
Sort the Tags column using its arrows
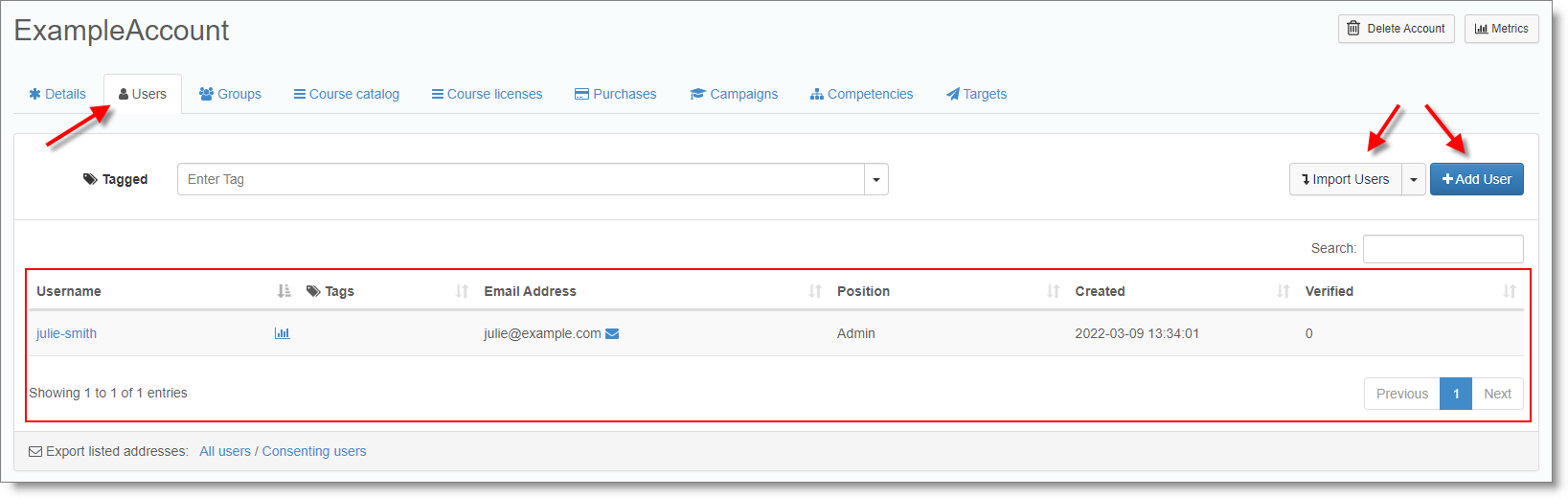(462, 291)
